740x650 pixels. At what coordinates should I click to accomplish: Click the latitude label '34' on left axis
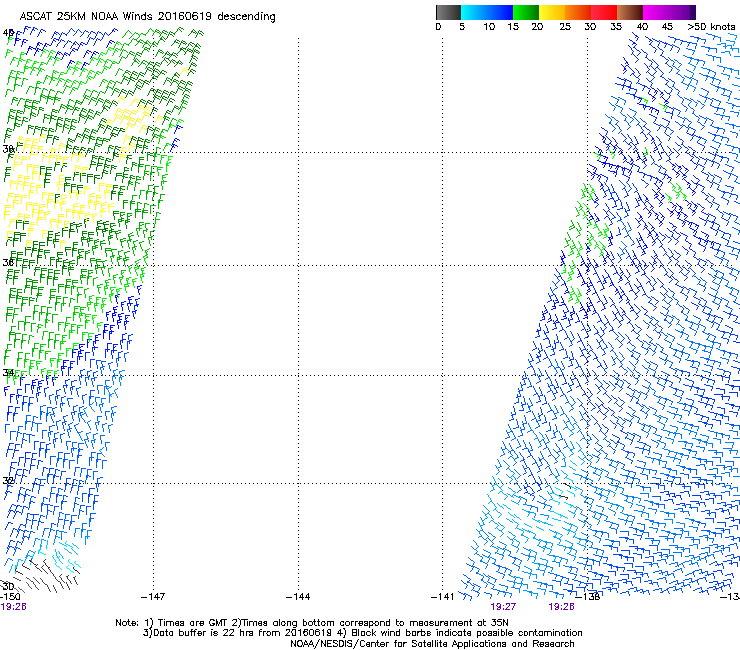click(8, 373)
